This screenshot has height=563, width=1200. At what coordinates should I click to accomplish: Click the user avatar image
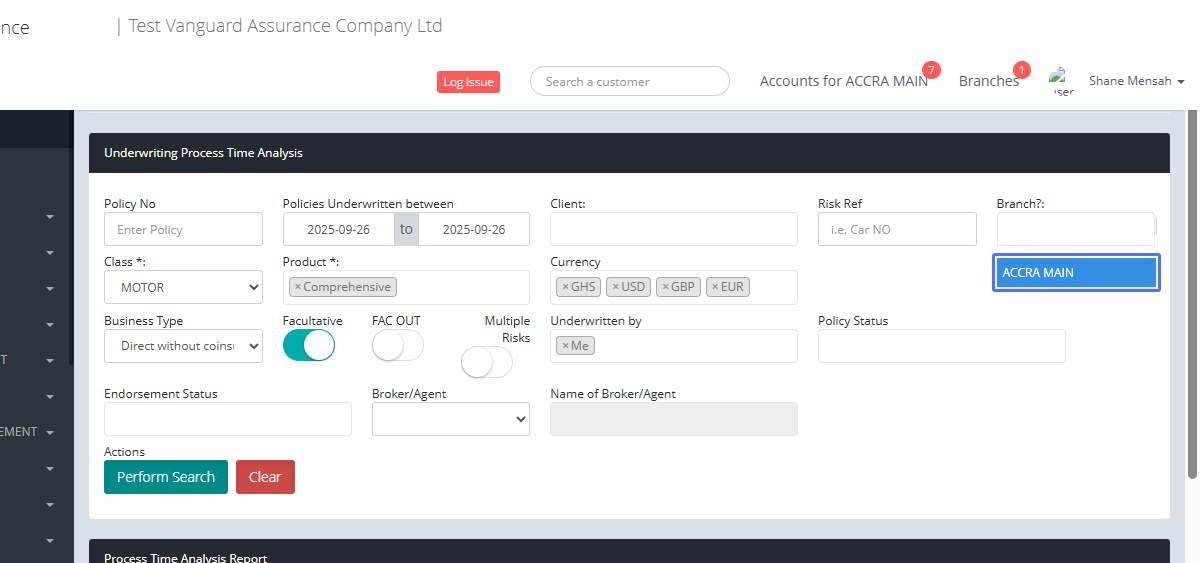(x=1061, y=81)
